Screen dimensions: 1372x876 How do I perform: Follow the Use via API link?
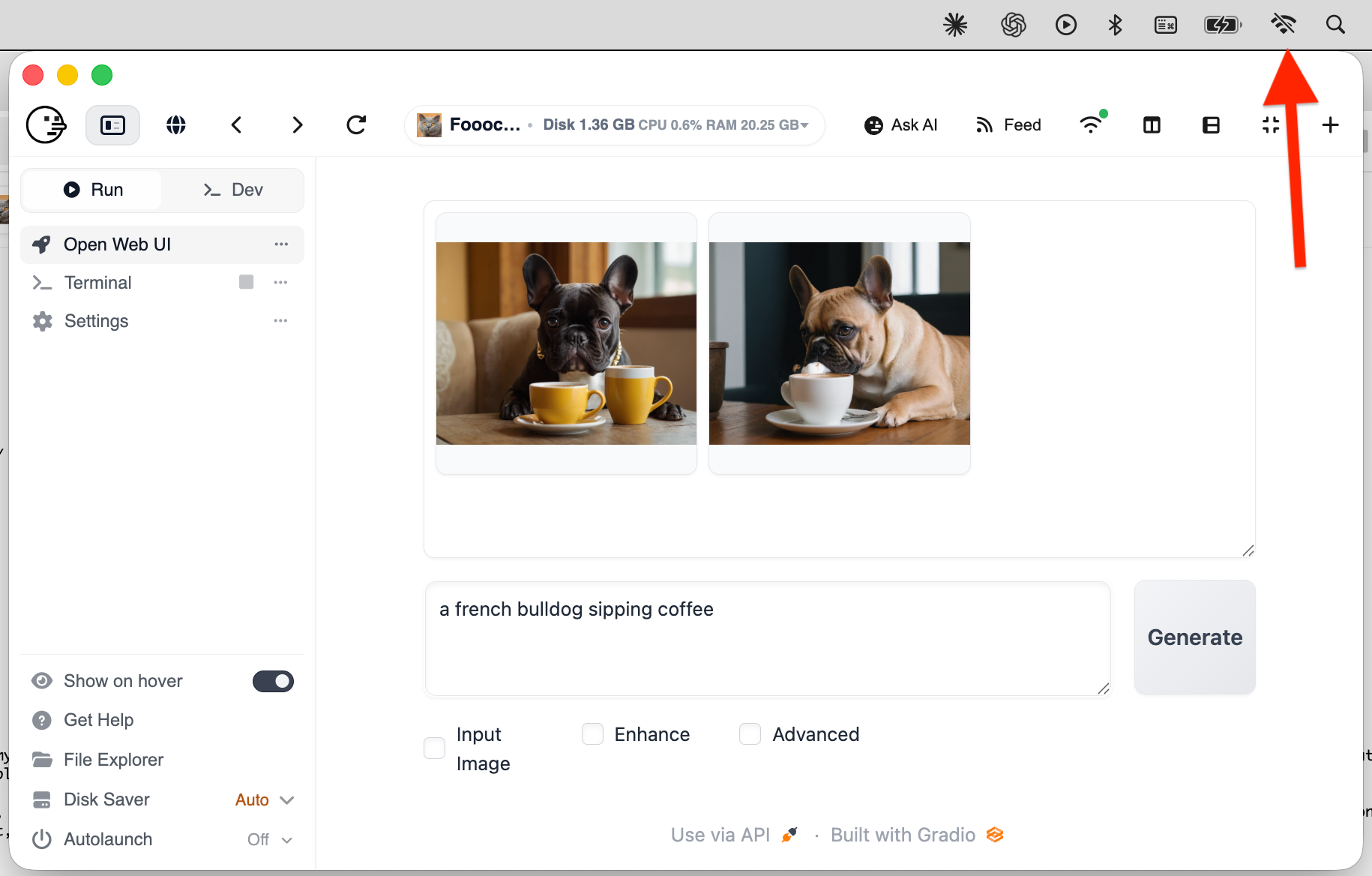pos(734,835)
